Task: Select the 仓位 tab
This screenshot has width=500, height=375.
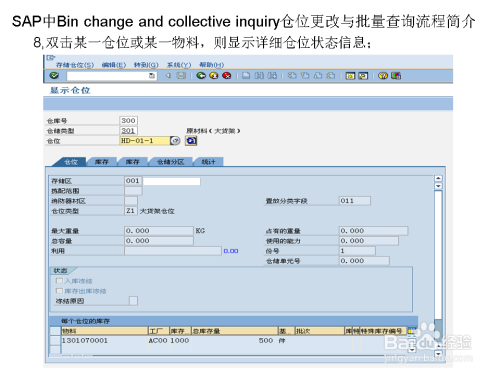Action: pyautogui.click(x=71, y=162)
